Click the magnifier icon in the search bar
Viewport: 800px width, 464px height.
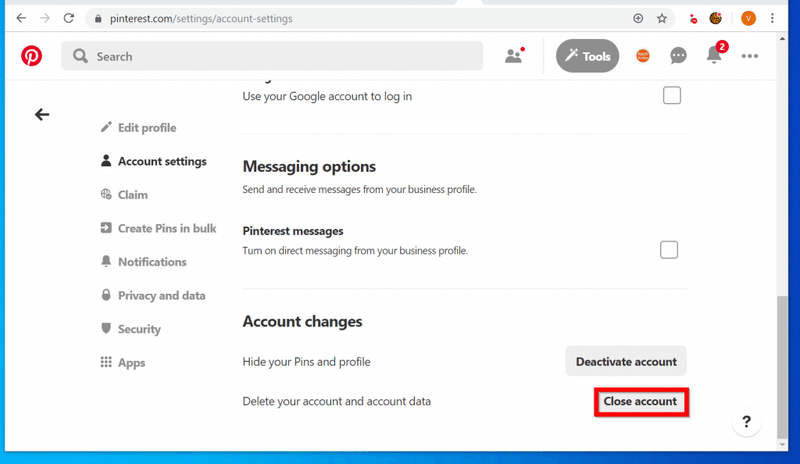click(80, 56)
